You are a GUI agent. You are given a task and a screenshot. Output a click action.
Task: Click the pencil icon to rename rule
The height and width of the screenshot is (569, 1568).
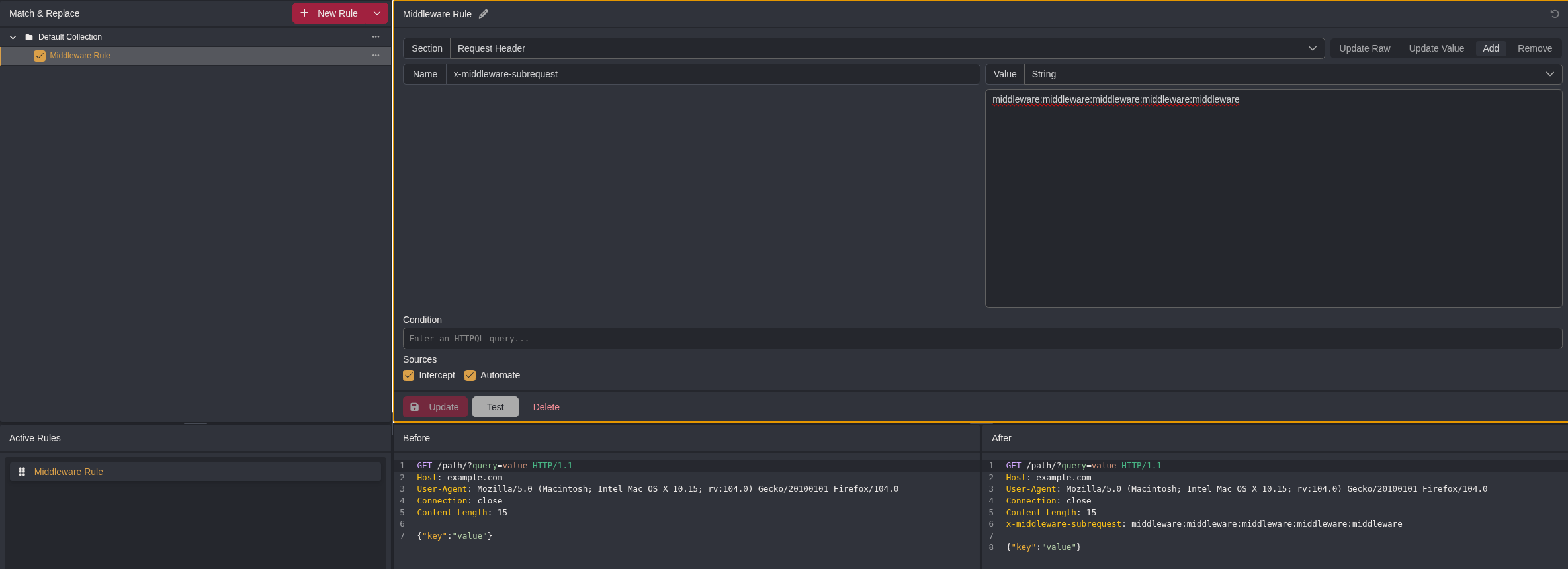(484, 14)
